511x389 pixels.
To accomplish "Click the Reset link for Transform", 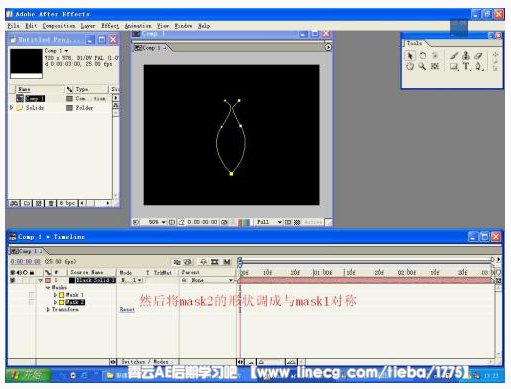I will point(127,310).
